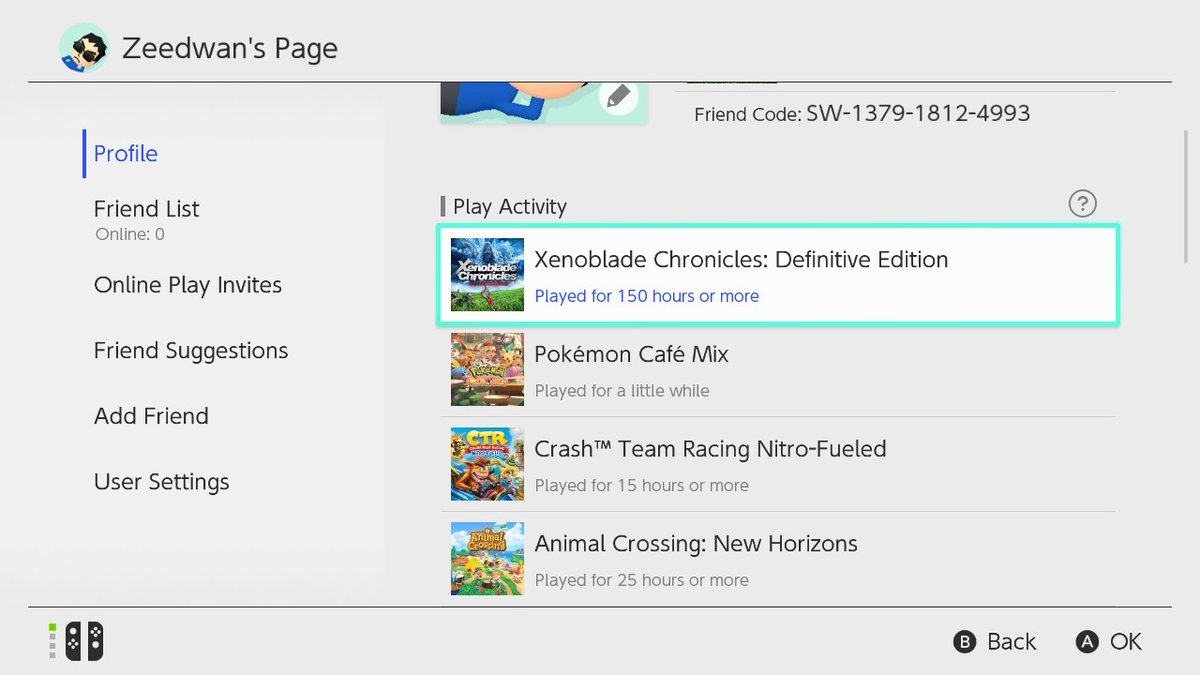The height and width of the screenshot is (675, 1200).
Task: Click the Joy-Con controller icon at bottom left
Action: tap(84, 641)
